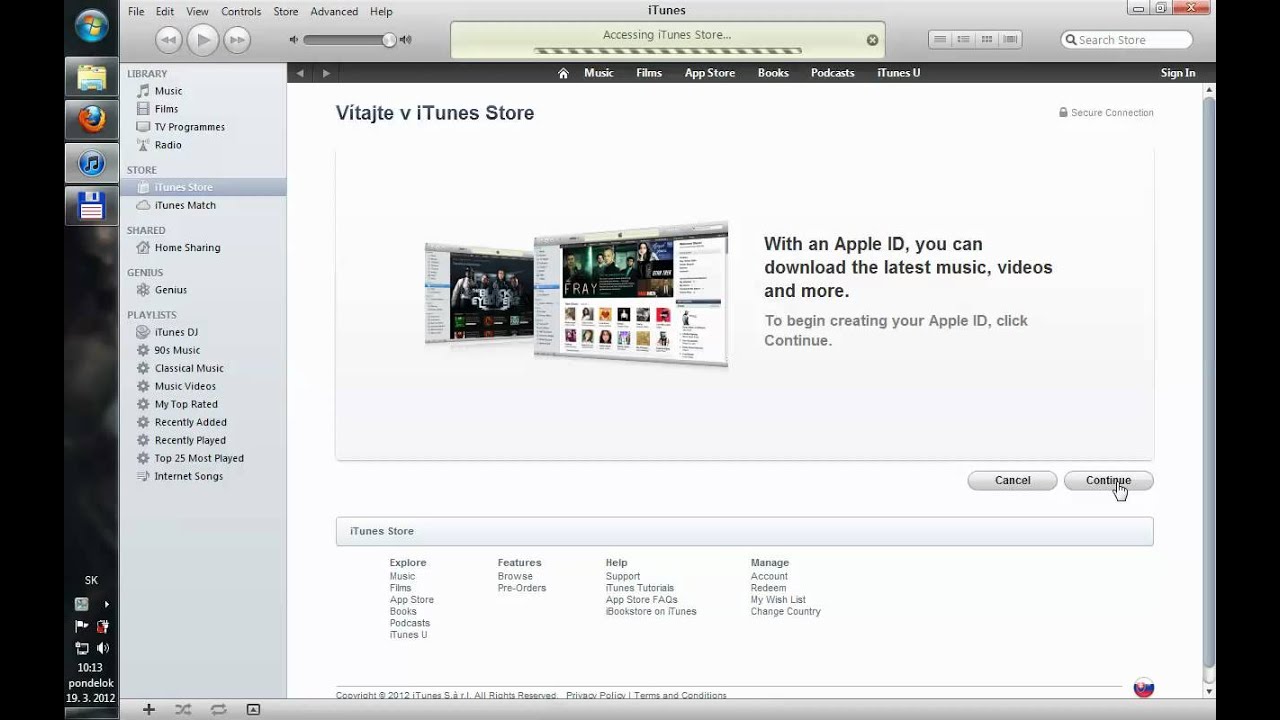Image resolution: width=1280 pixels, height=720 pixels.
Task: Open the File menu
Action: click(136, 11)
